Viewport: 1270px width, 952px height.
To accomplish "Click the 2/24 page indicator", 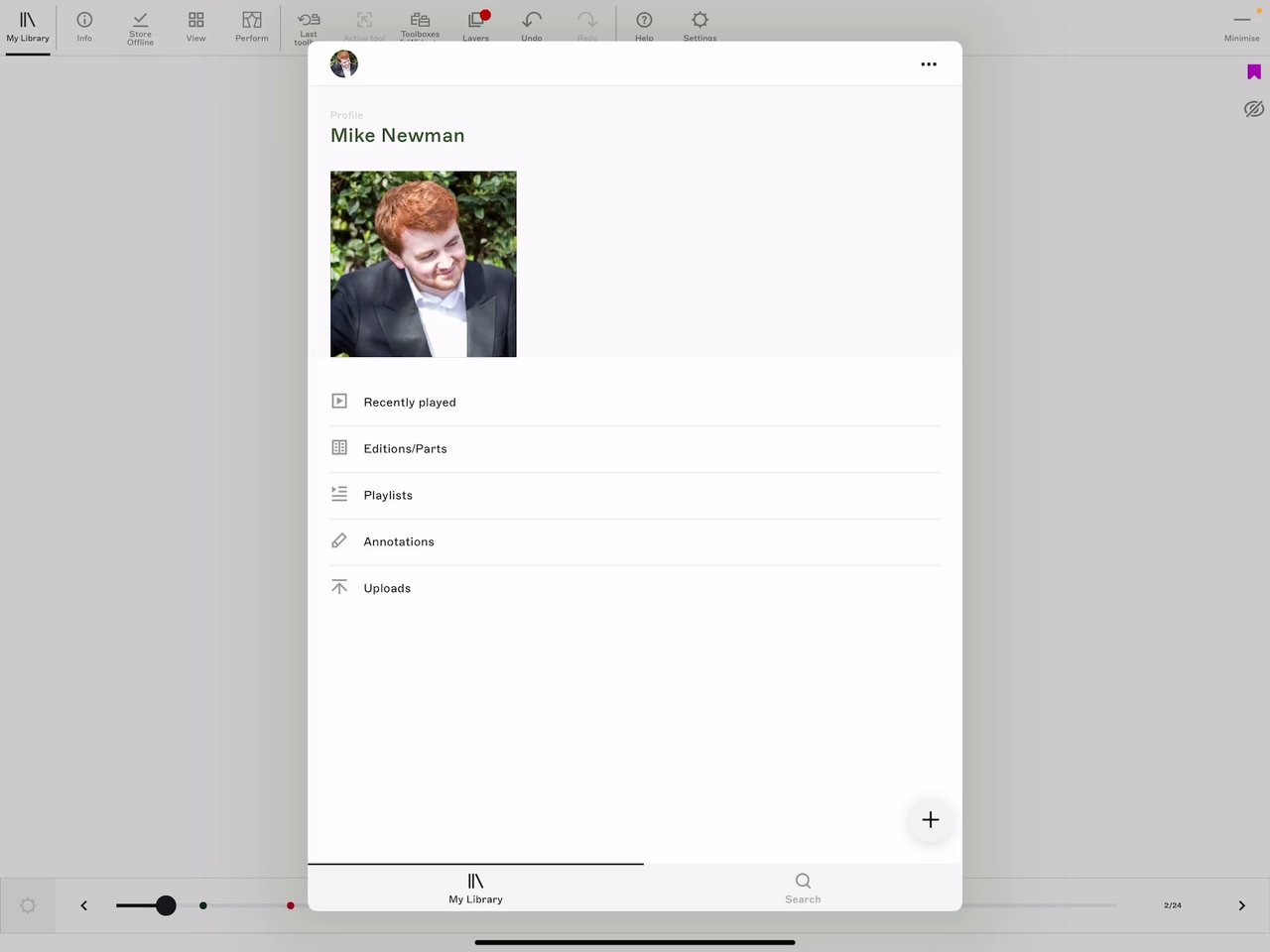I will 1173,905.
